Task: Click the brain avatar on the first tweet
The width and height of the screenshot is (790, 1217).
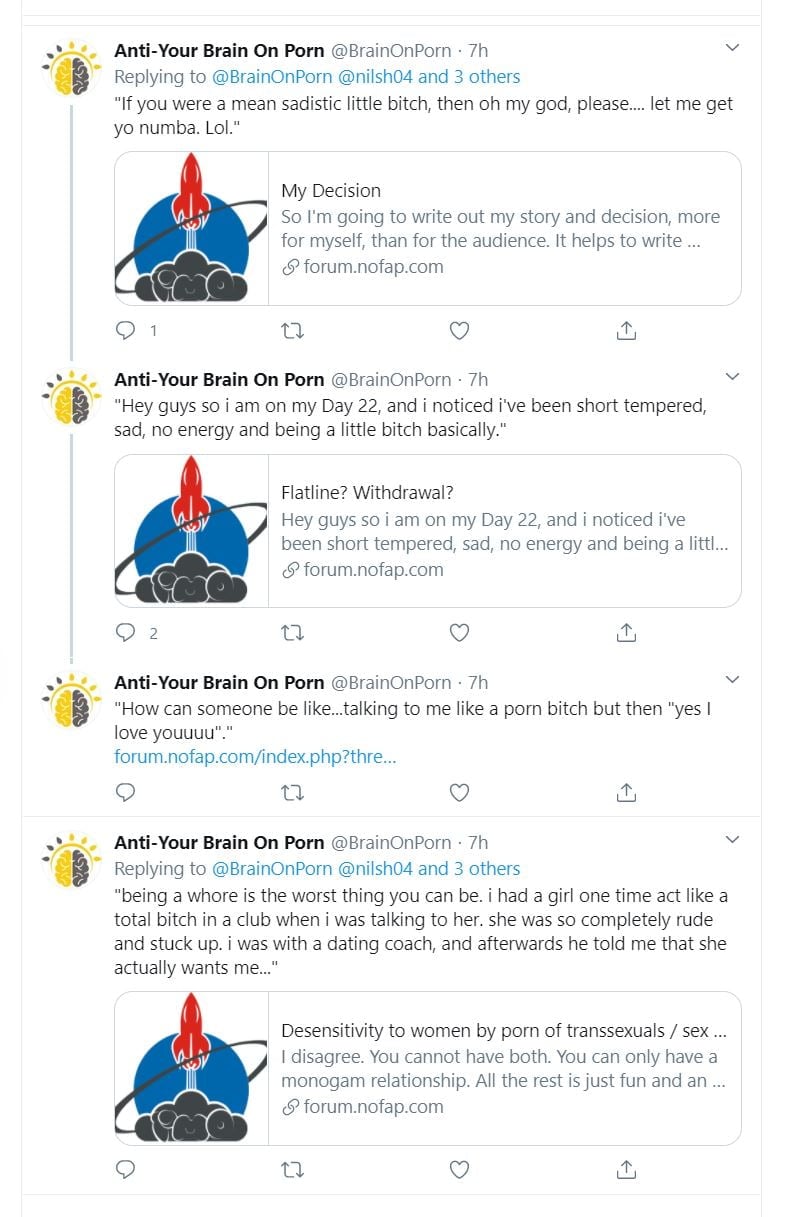Action: (72, 68)
